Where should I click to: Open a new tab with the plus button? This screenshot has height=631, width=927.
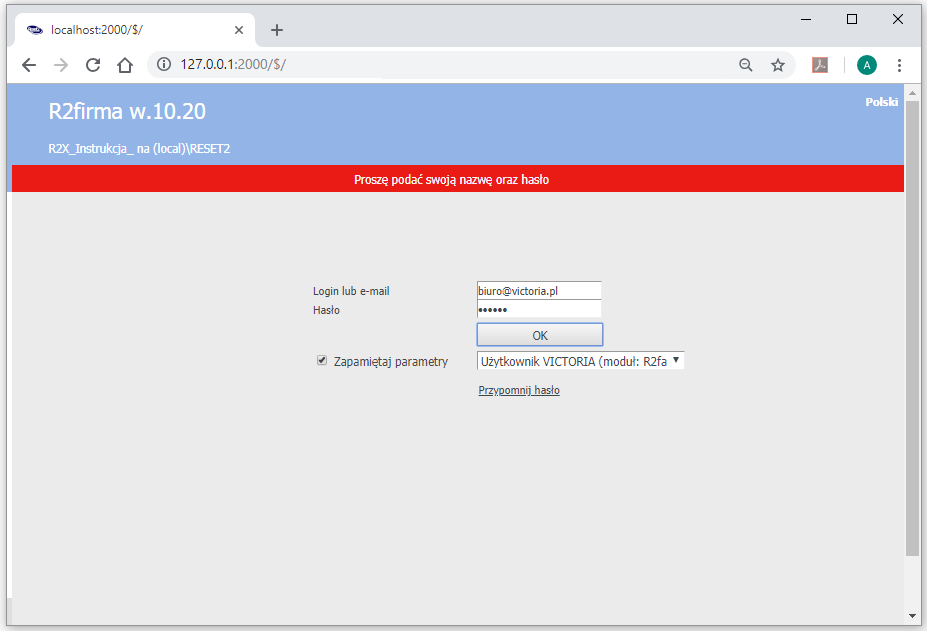pos(277,30)
